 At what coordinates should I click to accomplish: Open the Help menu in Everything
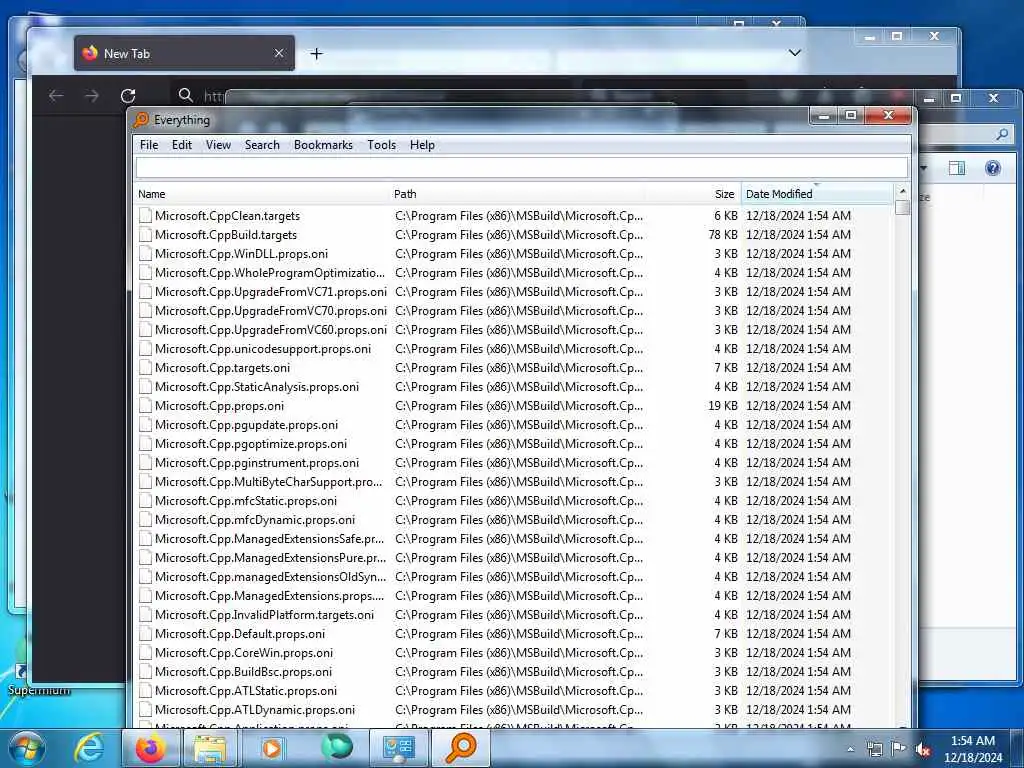coord(422,145)
